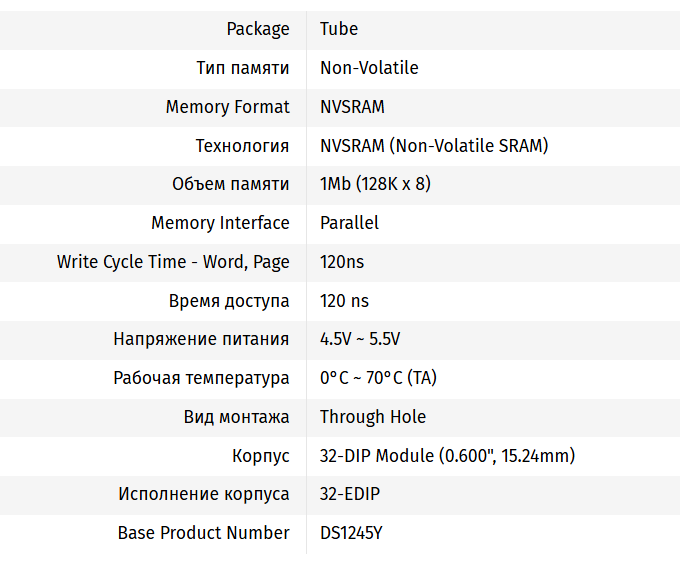
Task: Click the DS1245Y base product number
Action: tap(351, 533)
